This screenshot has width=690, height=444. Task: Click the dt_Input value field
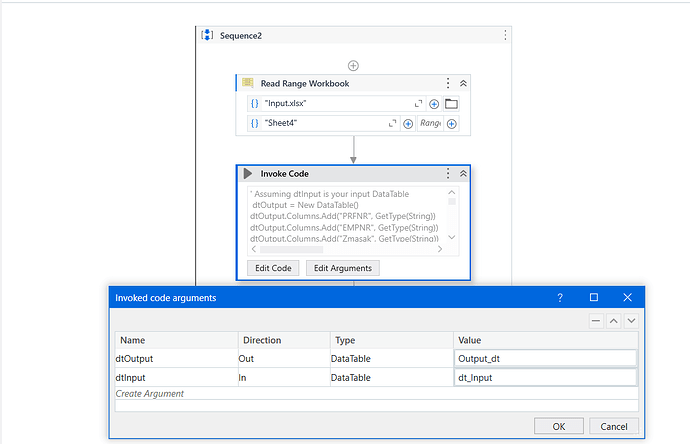(546, 378)
